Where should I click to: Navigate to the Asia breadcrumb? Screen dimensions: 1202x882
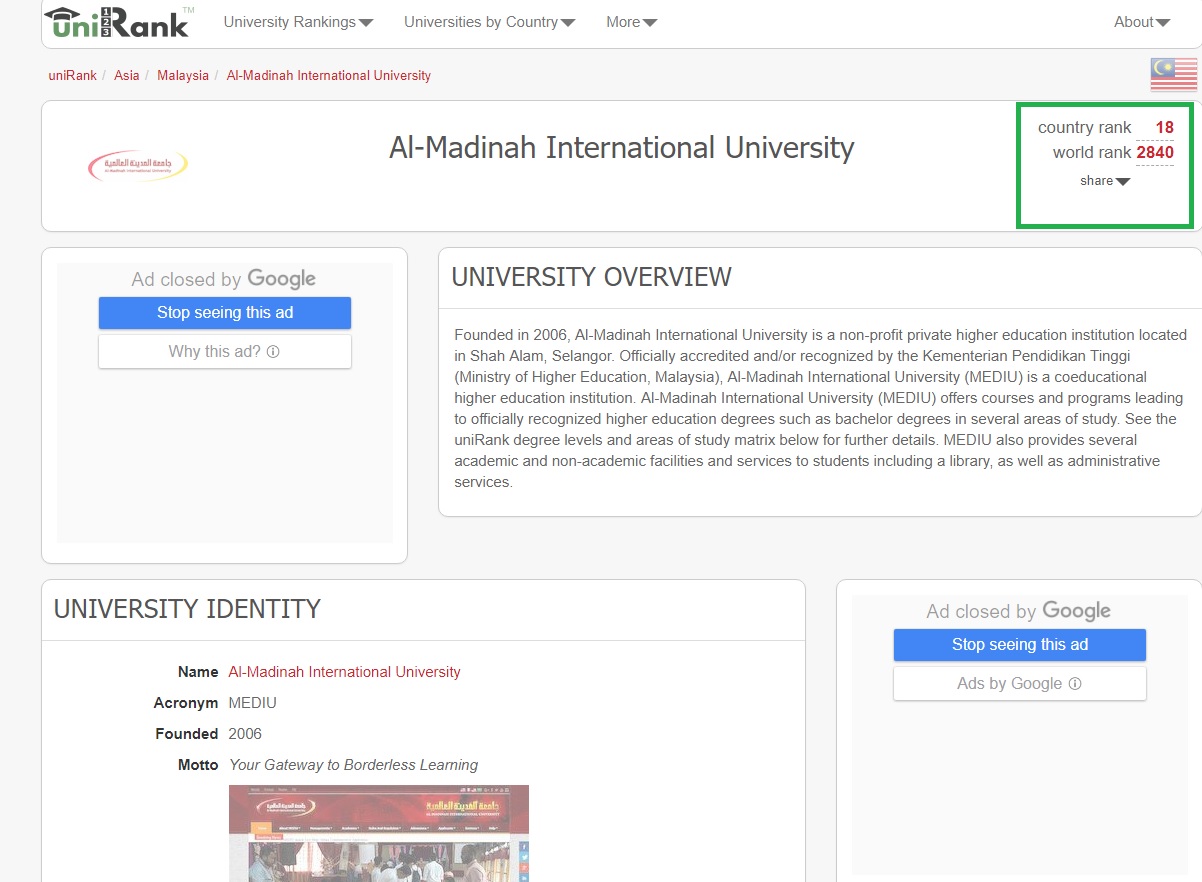click(x=127, y=75)
